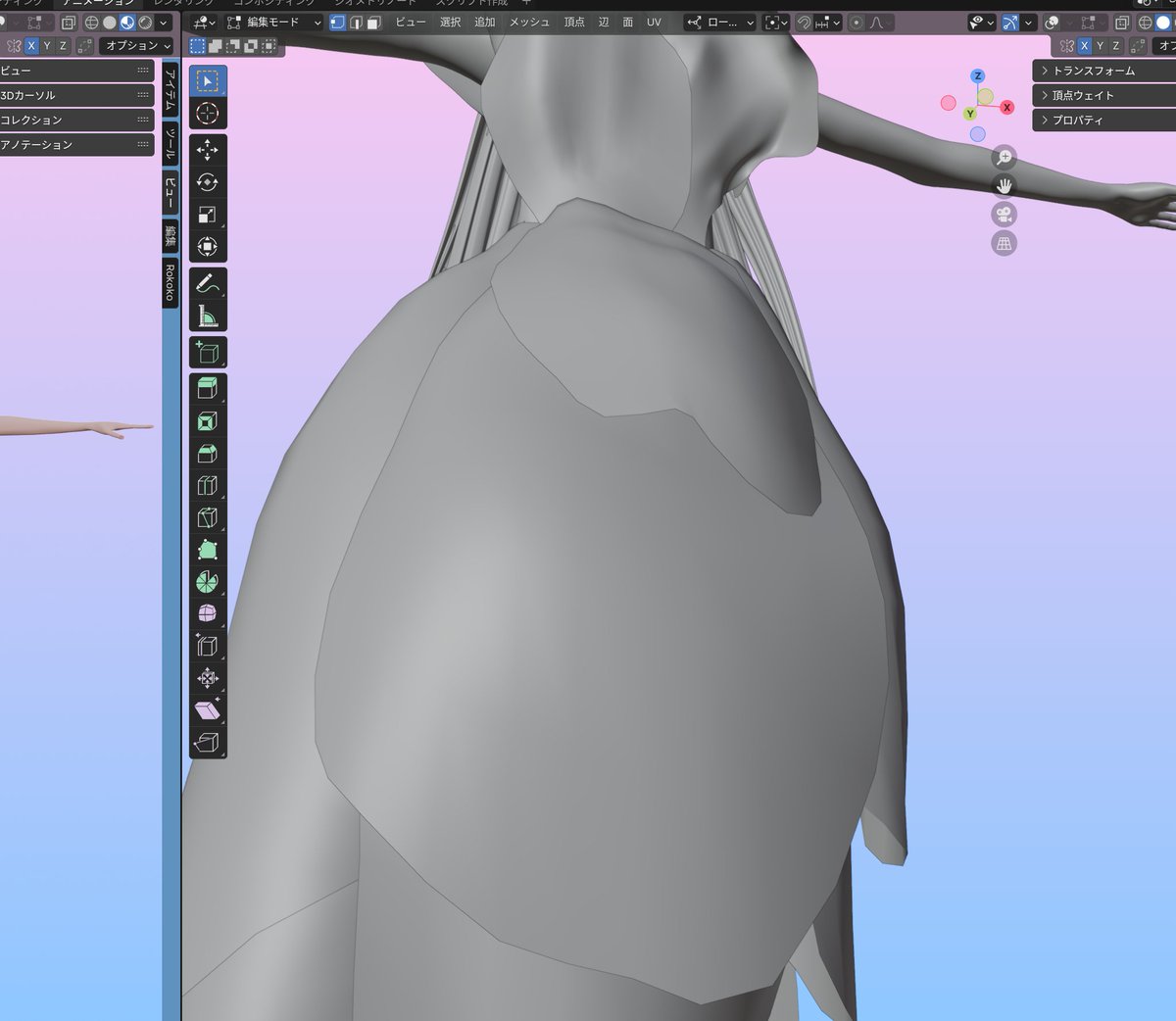Screen dimensions: 1176x1021
Task: Select the Shear tool
Action: point(207,710)
